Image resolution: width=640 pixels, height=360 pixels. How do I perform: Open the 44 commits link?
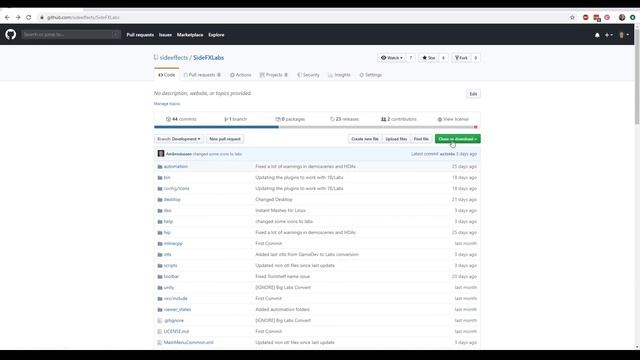click(x=181, y=119)
